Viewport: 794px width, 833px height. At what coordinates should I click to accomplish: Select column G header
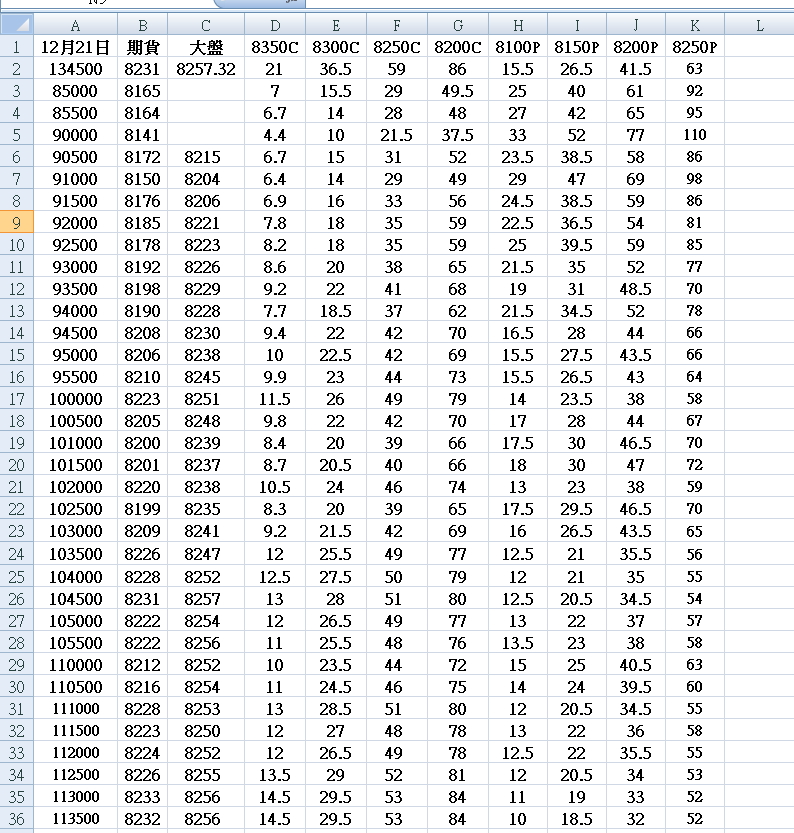[458, 24]
